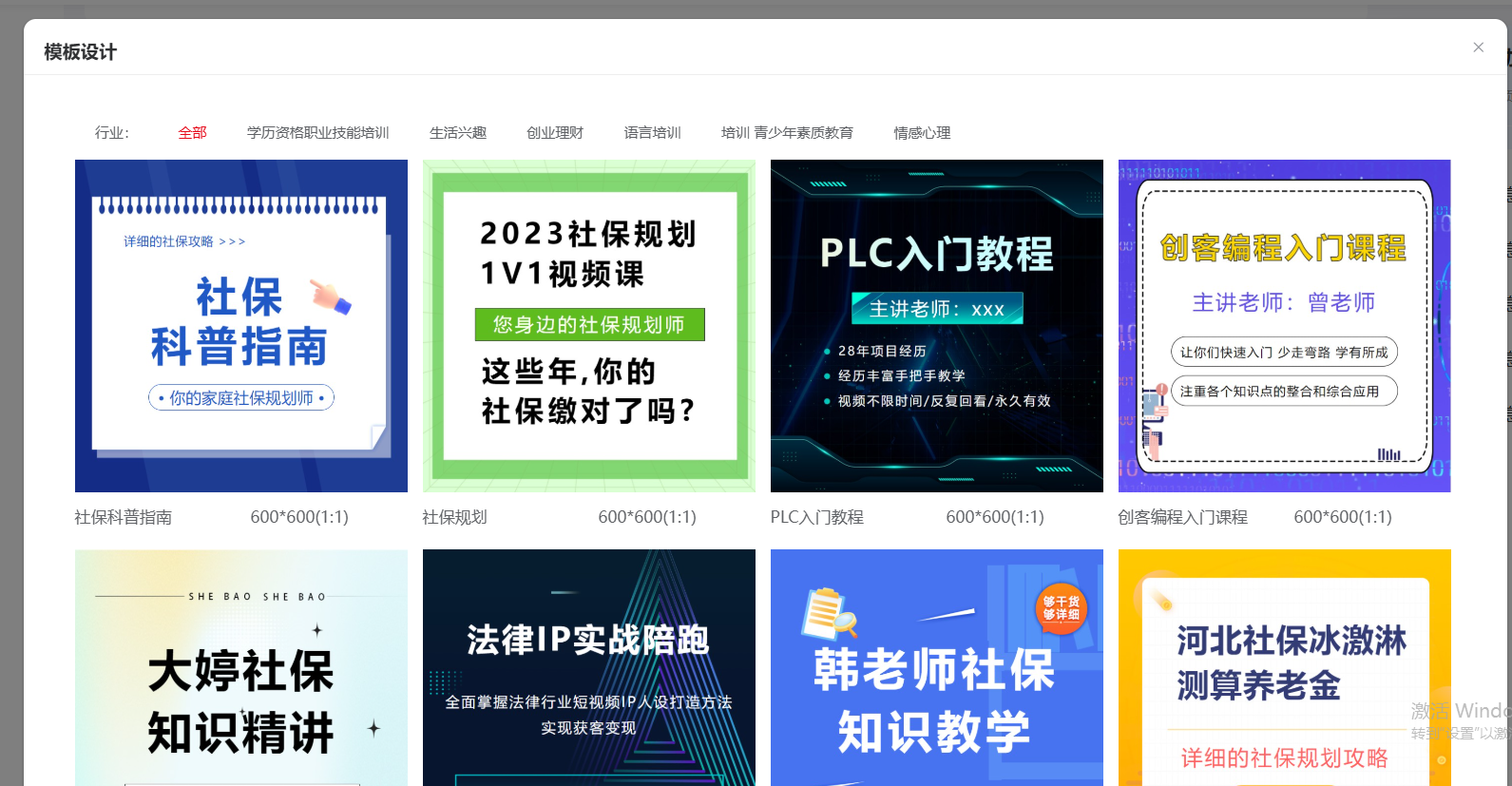This screenshot has width=1512, height=786.
Task: Show 情感心理 templates
Action: point(922,133)
